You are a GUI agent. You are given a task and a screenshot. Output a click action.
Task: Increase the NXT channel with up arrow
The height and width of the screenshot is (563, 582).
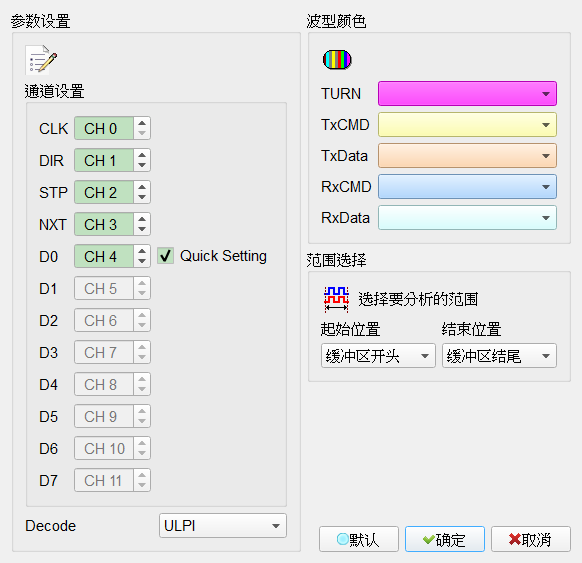point(142,219)
